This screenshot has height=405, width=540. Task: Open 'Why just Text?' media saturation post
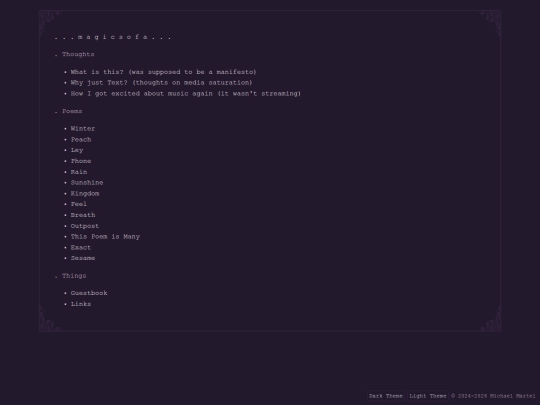pos(162,83)
